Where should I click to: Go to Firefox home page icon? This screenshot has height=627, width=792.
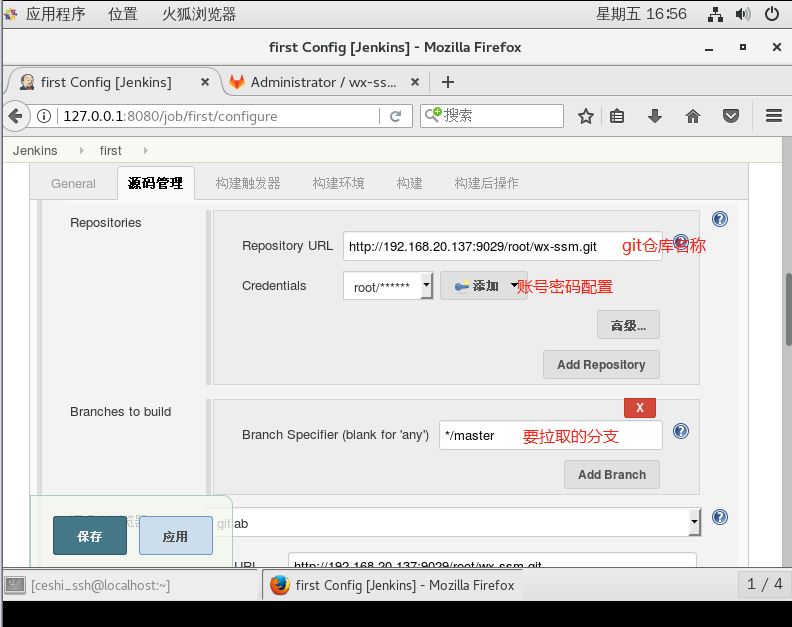pyautogui.click(x=693, y=116)
